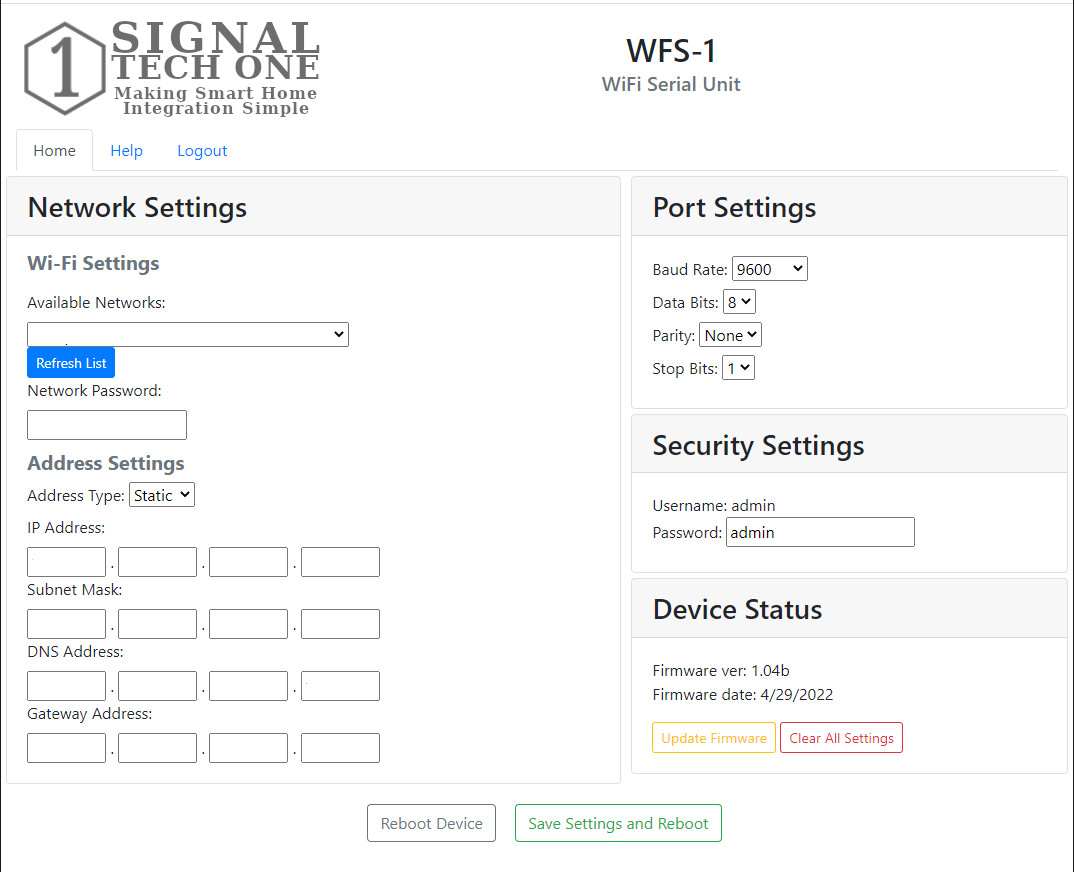Switch to the Help tab
1074x872 pixels.
tap(126, 150)
